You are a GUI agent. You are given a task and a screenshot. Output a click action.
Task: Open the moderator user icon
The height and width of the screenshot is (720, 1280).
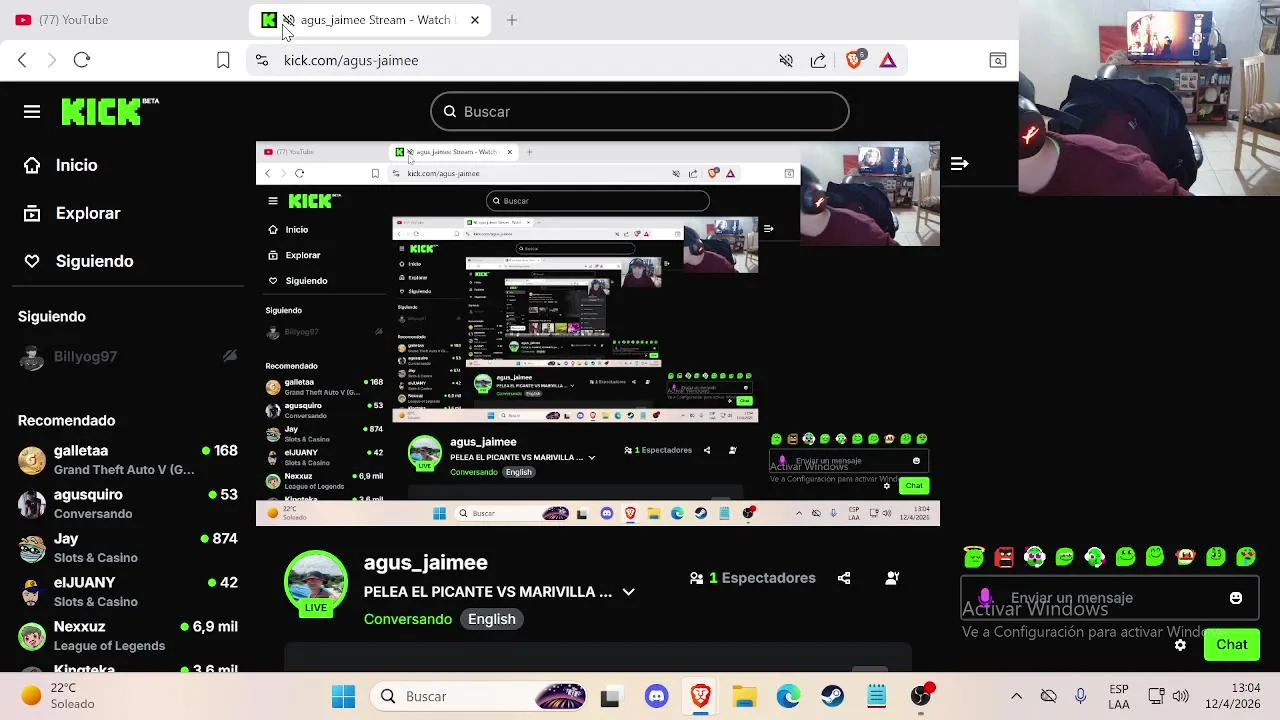[x=892, y=578]
